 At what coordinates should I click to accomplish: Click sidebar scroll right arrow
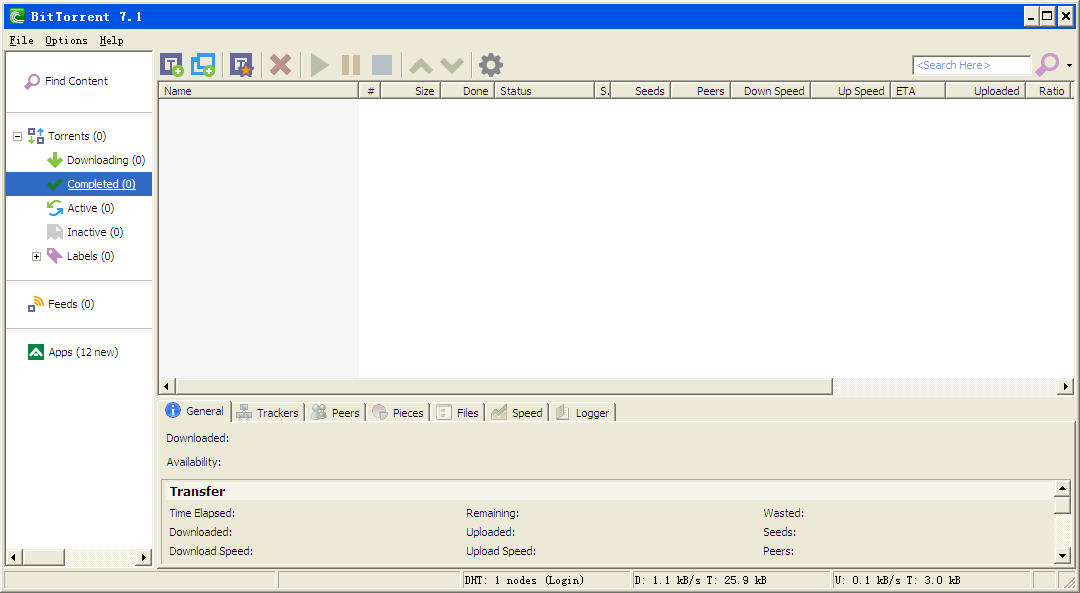coord(144,557)
